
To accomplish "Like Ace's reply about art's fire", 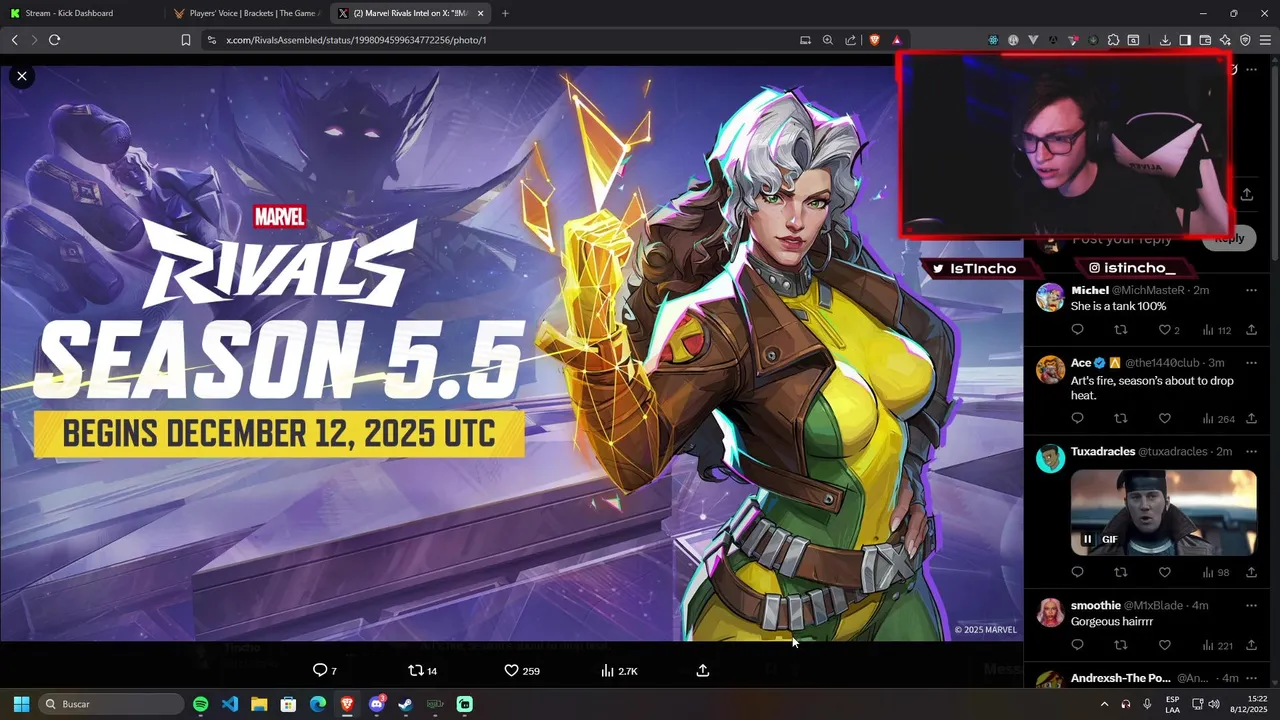I will click(1164, 419).
